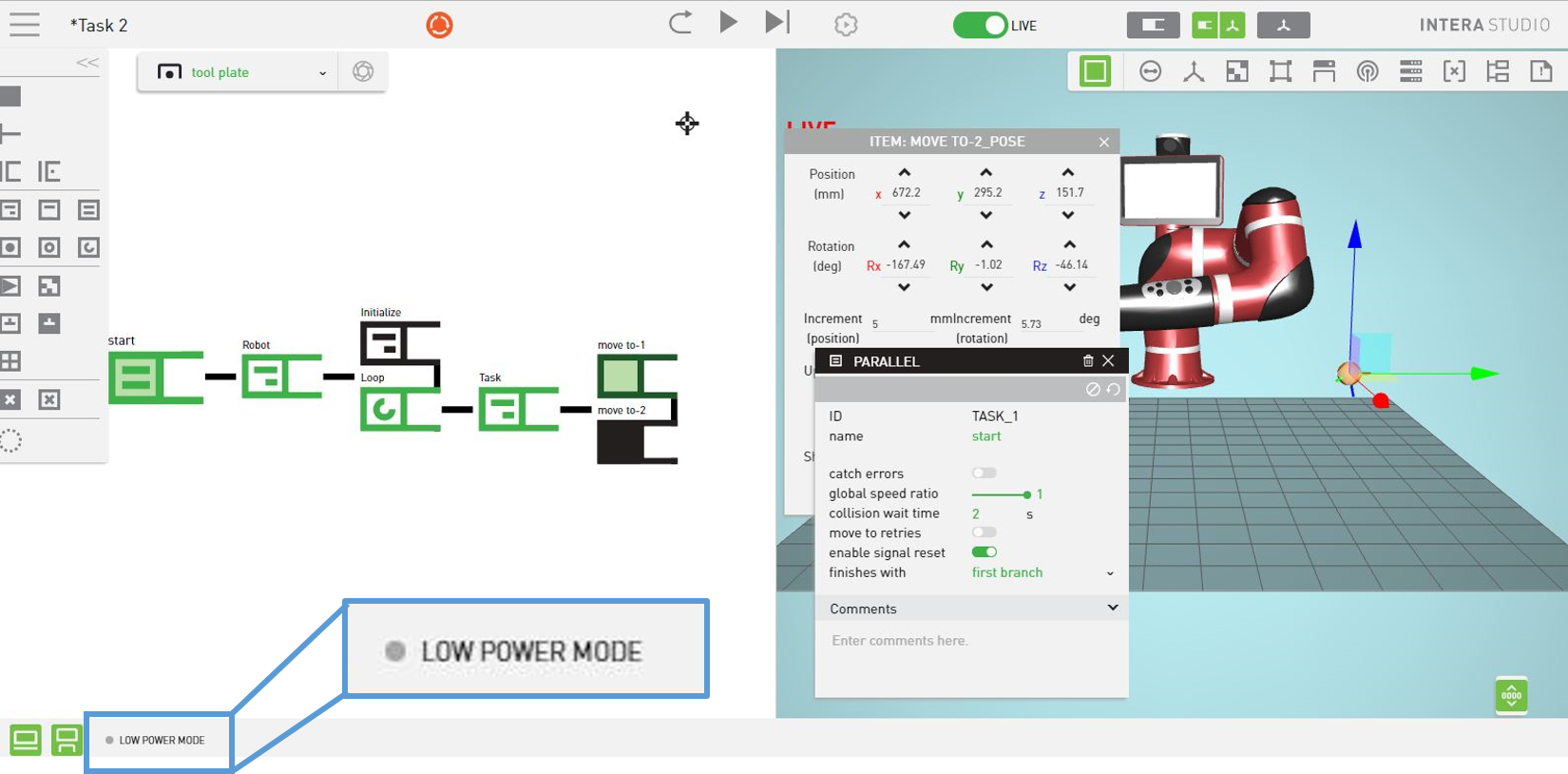Screen dimensions: 1568x774
Task: Delete node via PARALLEL trash icon
Action: [1088, 361]
